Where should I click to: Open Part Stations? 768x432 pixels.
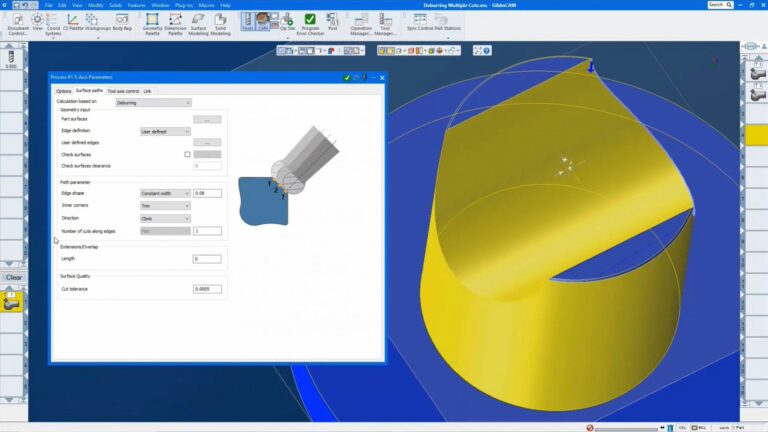click(x=447, y=23)
